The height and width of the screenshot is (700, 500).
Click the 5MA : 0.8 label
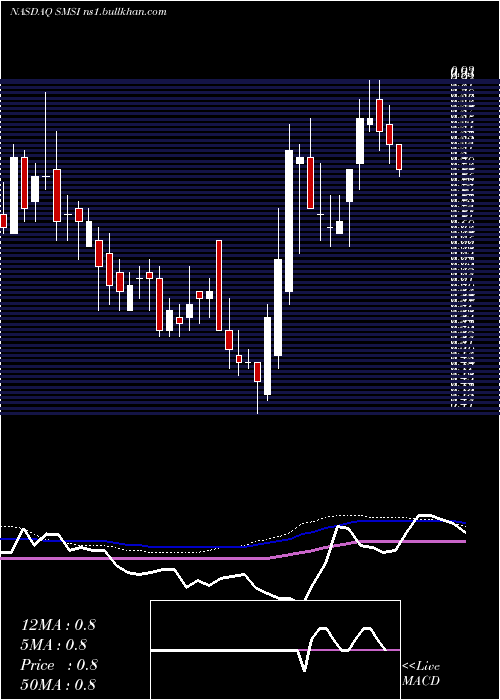(54, 645)
